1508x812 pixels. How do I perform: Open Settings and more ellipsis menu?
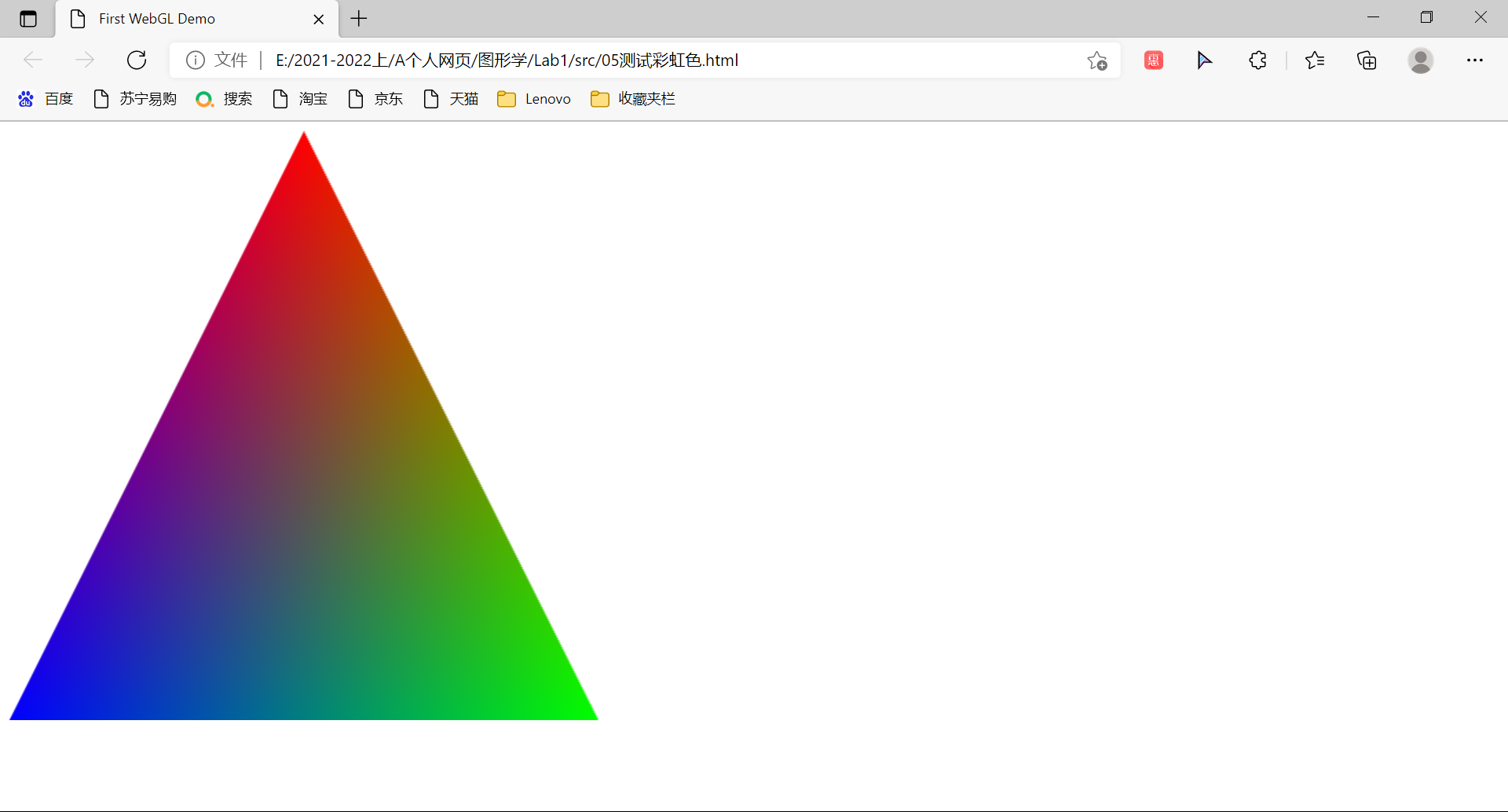pyautogui.click(x=1474, y=60)
